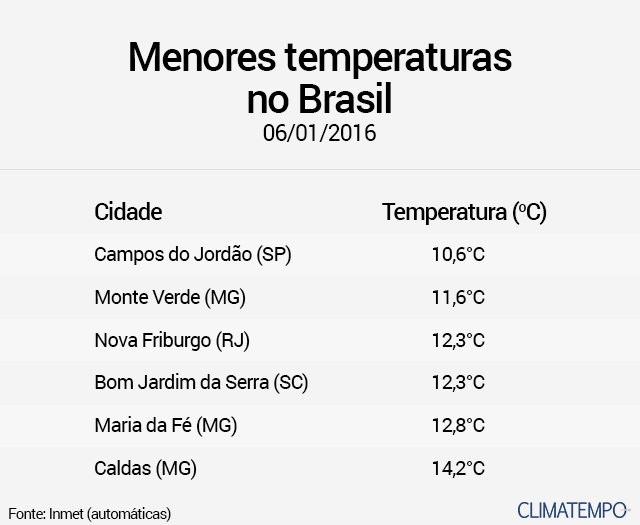Click the word Brasil in the heading
The image size is (640, 525).
345,99
